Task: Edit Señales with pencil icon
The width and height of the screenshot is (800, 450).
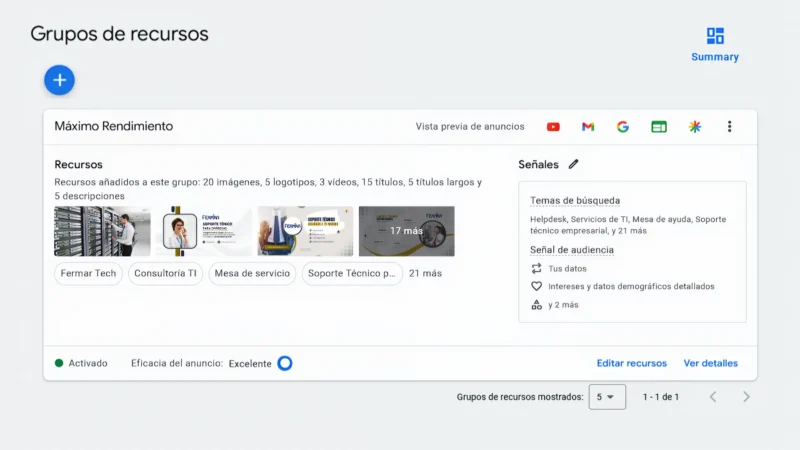Action: pyautogui.click(x=573, y=164)
